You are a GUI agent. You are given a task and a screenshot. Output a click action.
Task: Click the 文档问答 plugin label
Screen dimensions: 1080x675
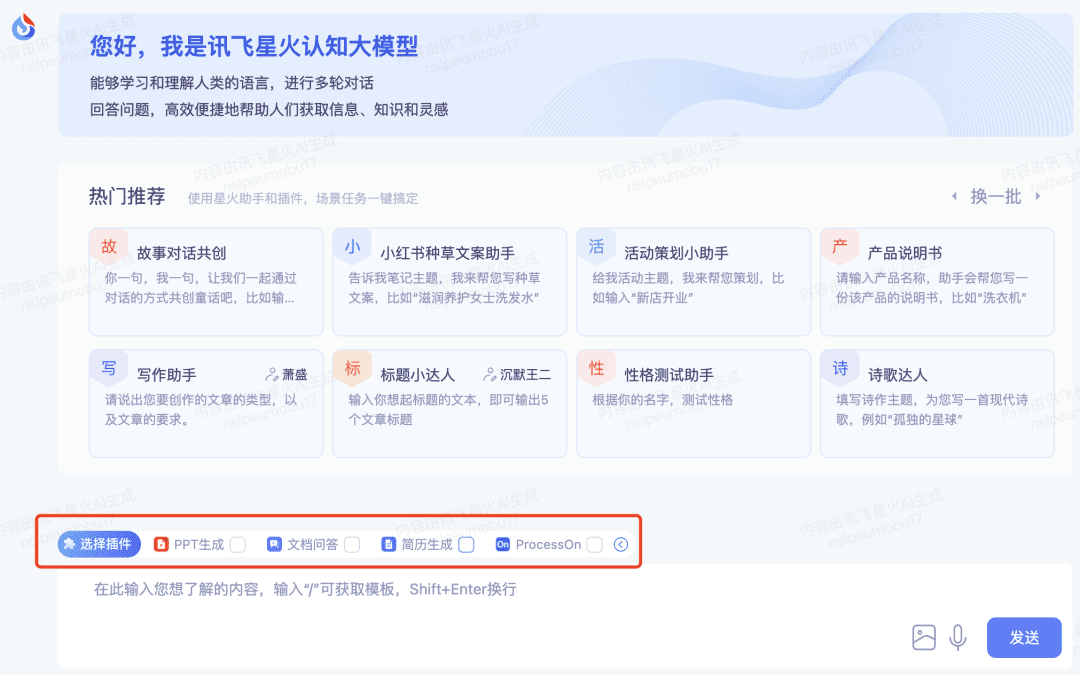(x=312, y=544)
